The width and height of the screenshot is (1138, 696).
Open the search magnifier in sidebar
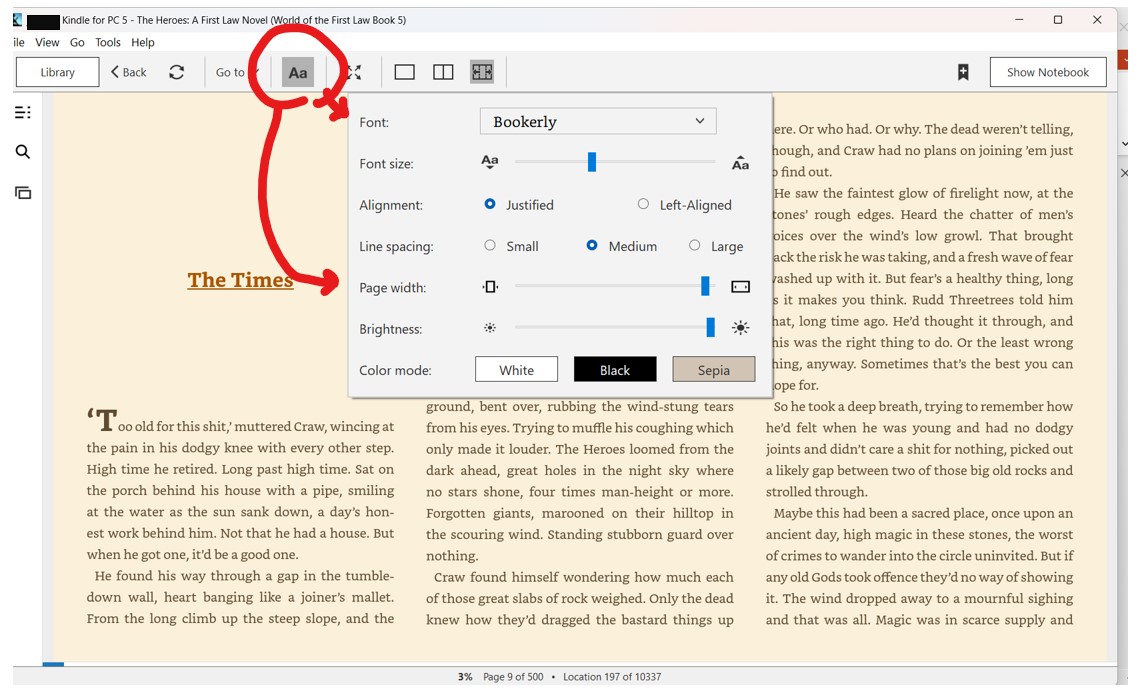point(22,152)
